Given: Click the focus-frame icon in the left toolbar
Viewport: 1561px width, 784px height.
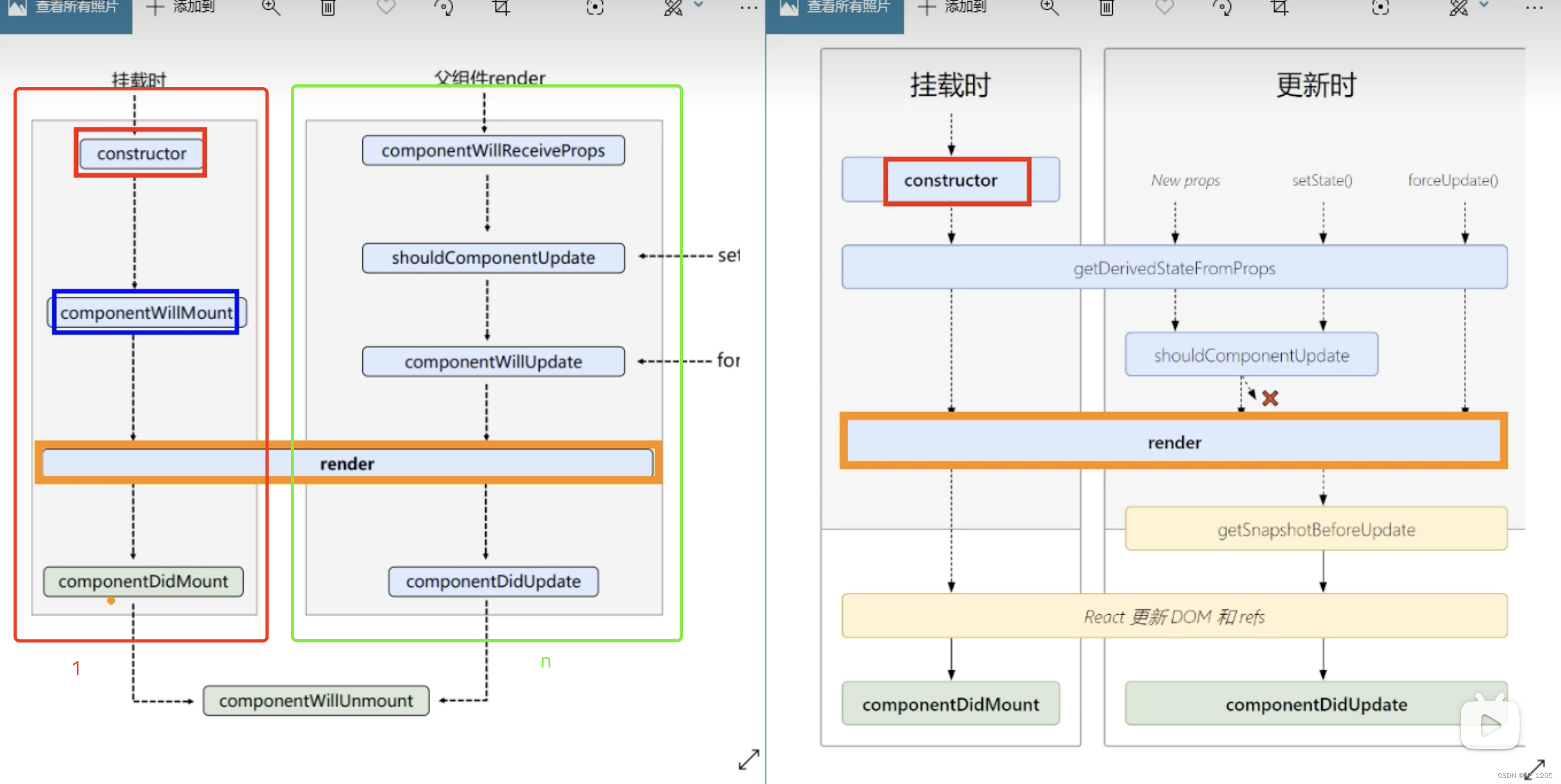Looking at the screenshot, I should 595,7.
